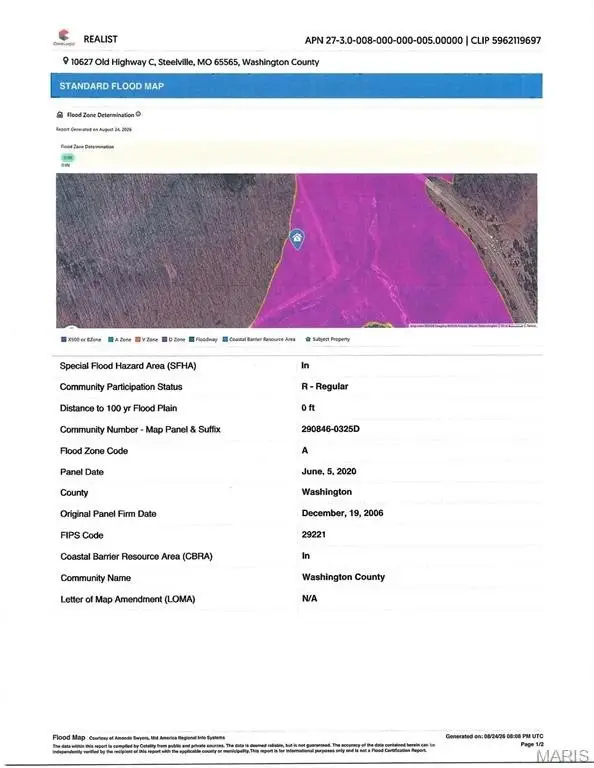
Task: Click the building icon beside Flood Zone Determination
Action: click(60, 115)
